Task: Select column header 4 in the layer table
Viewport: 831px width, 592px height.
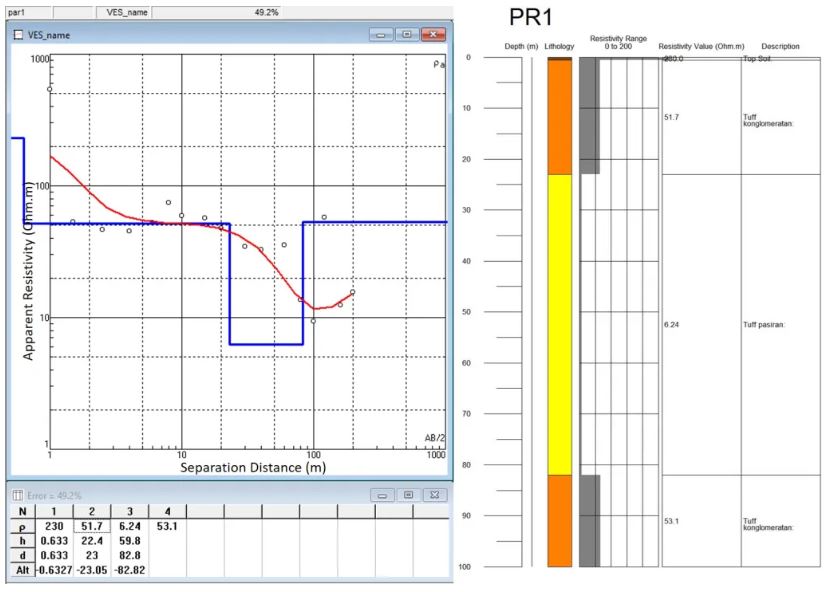Action: click(167, 511)
